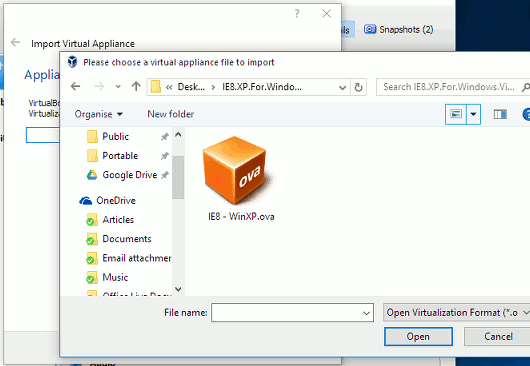Image resolution: width=530 pixels, height=366 pixels.
Task: Open file dialog help
Action: [x=526, y=114]
